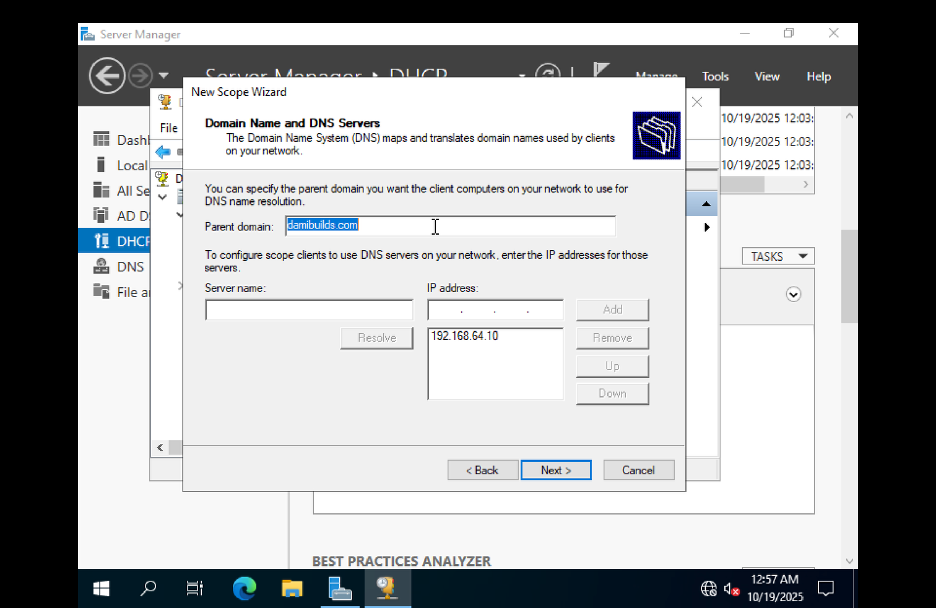Collapse the Best Practices Analyzer chevron
The height and width of the screenshot is (608, 936).
tap(794, 294)
